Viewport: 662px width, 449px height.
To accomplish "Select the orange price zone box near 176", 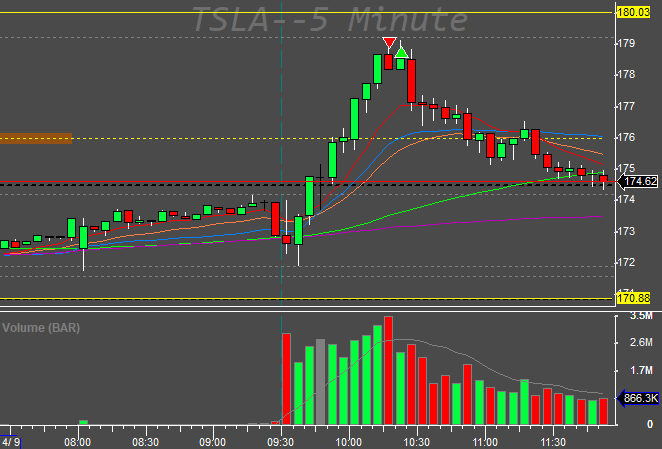I will [x=36, y=139].
